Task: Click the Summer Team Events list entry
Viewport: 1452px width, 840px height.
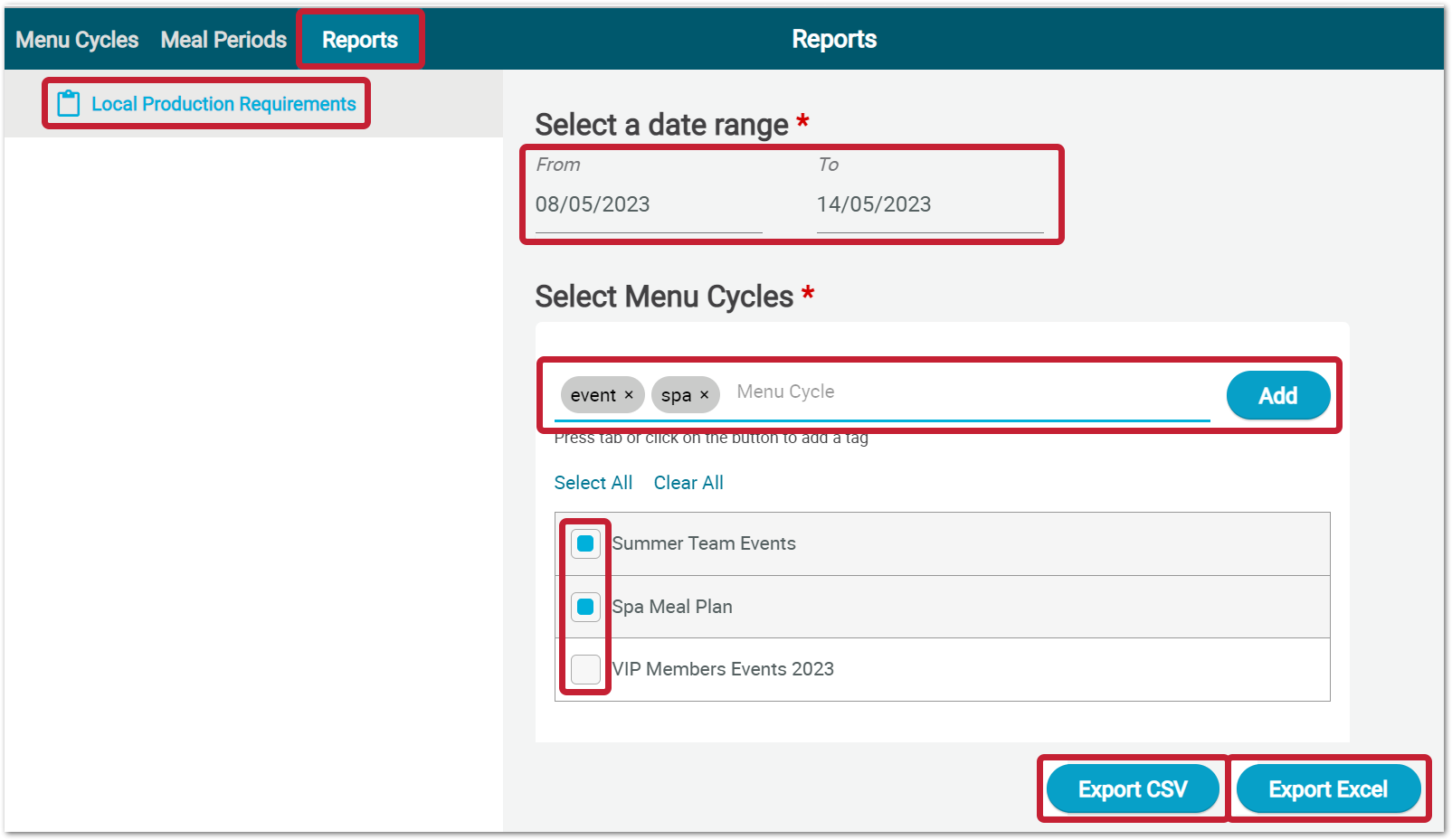Action: (704, 543)
